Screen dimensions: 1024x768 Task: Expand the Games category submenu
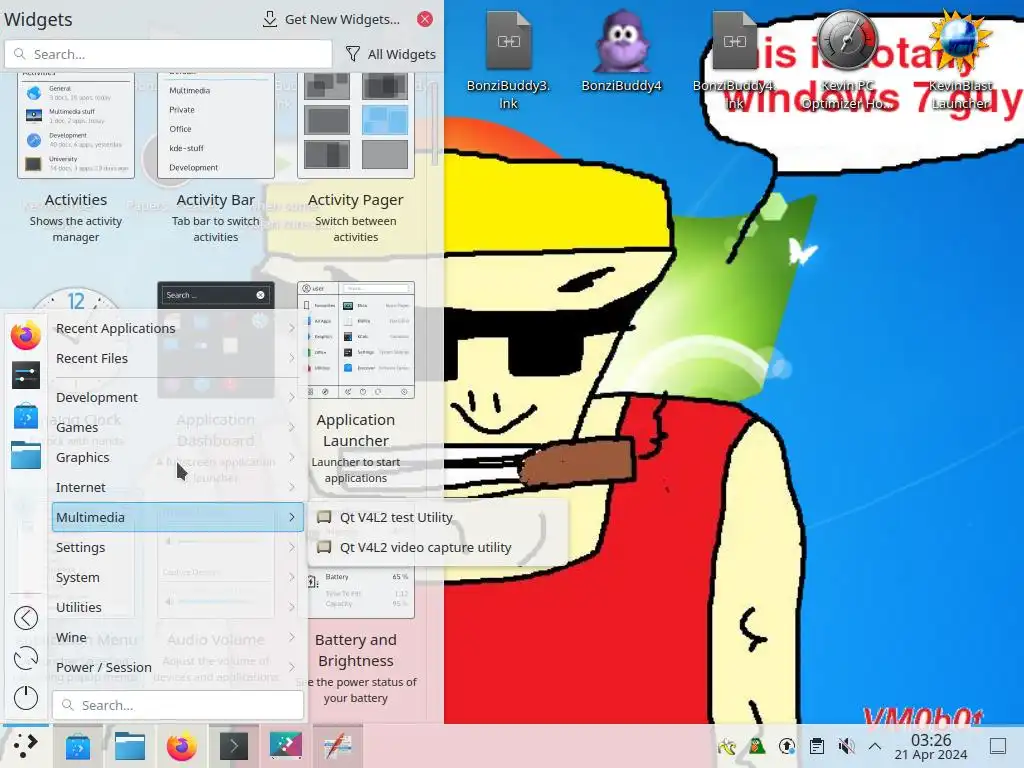[x=176, y=427]
